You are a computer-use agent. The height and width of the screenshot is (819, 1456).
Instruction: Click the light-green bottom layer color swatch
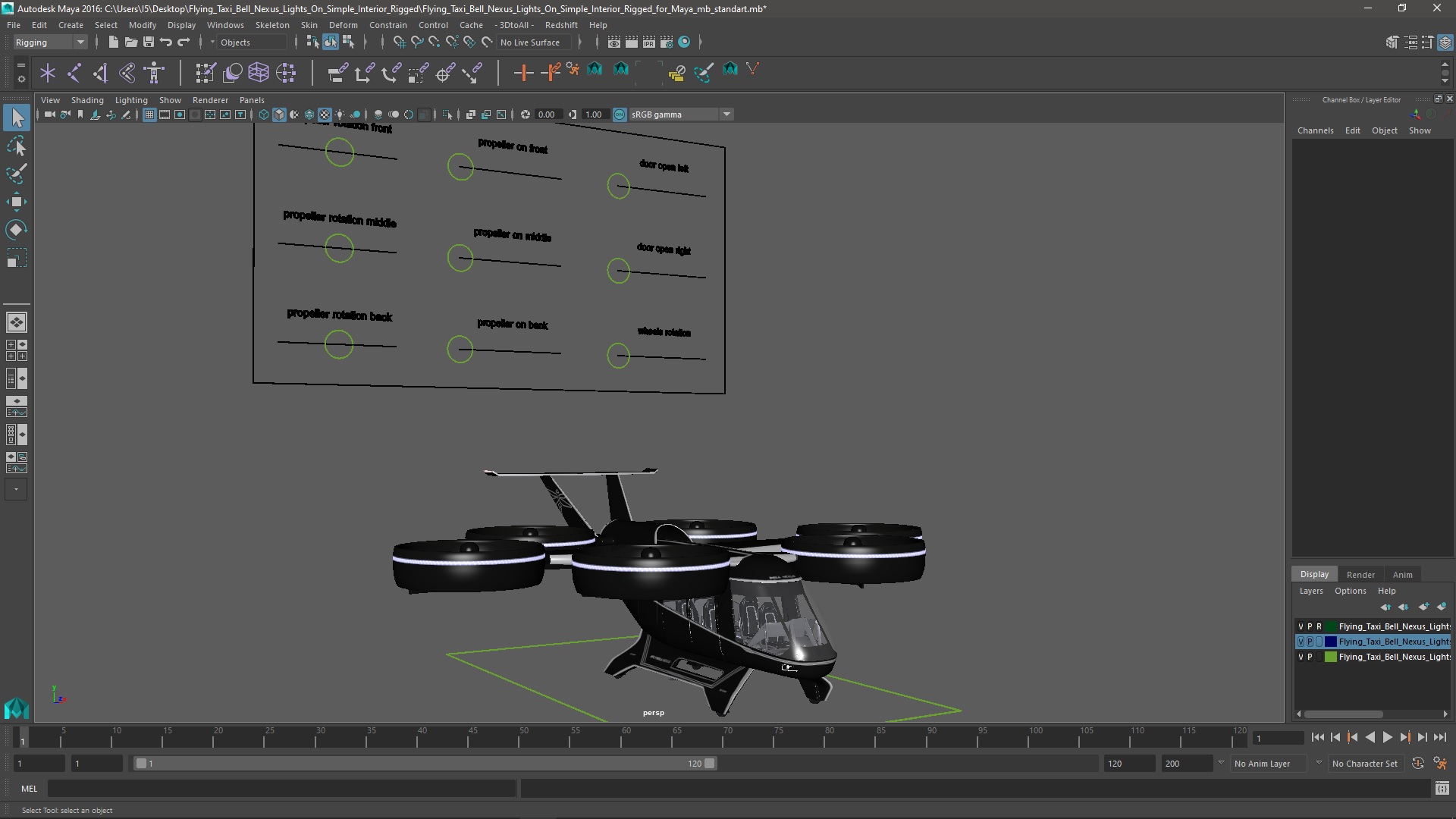coord(1331,657)
